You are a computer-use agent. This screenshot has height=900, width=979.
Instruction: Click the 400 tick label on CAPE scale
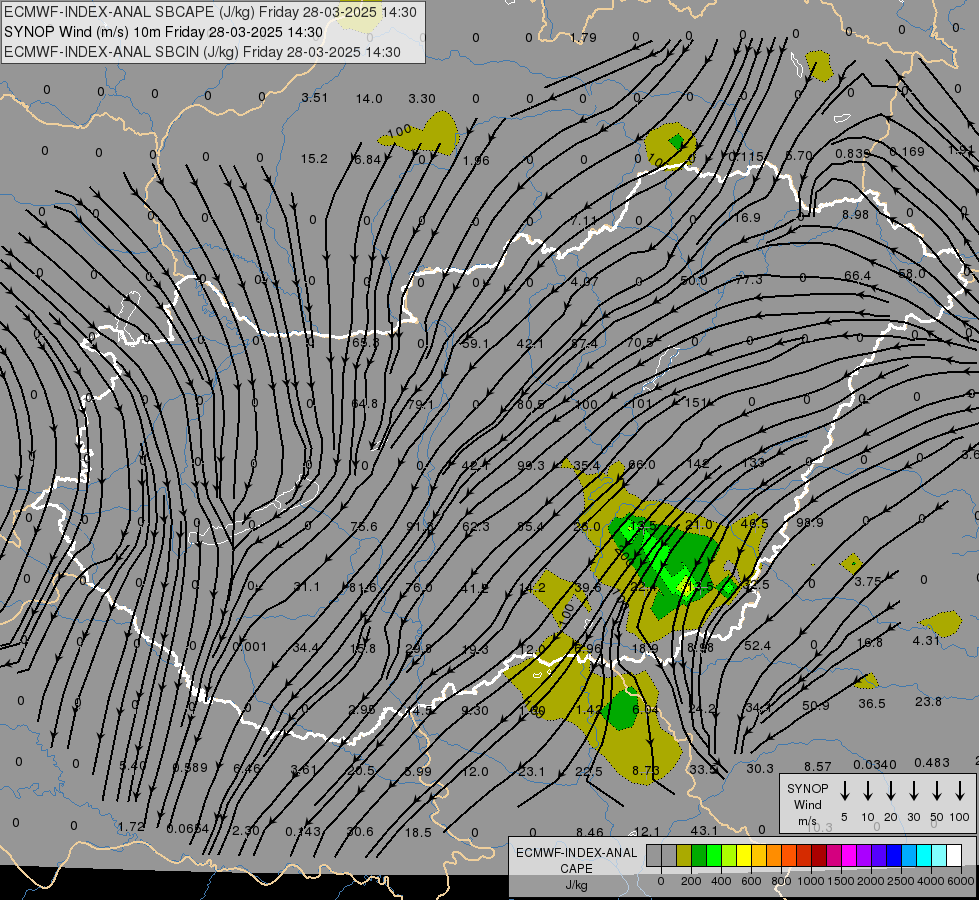721,881
